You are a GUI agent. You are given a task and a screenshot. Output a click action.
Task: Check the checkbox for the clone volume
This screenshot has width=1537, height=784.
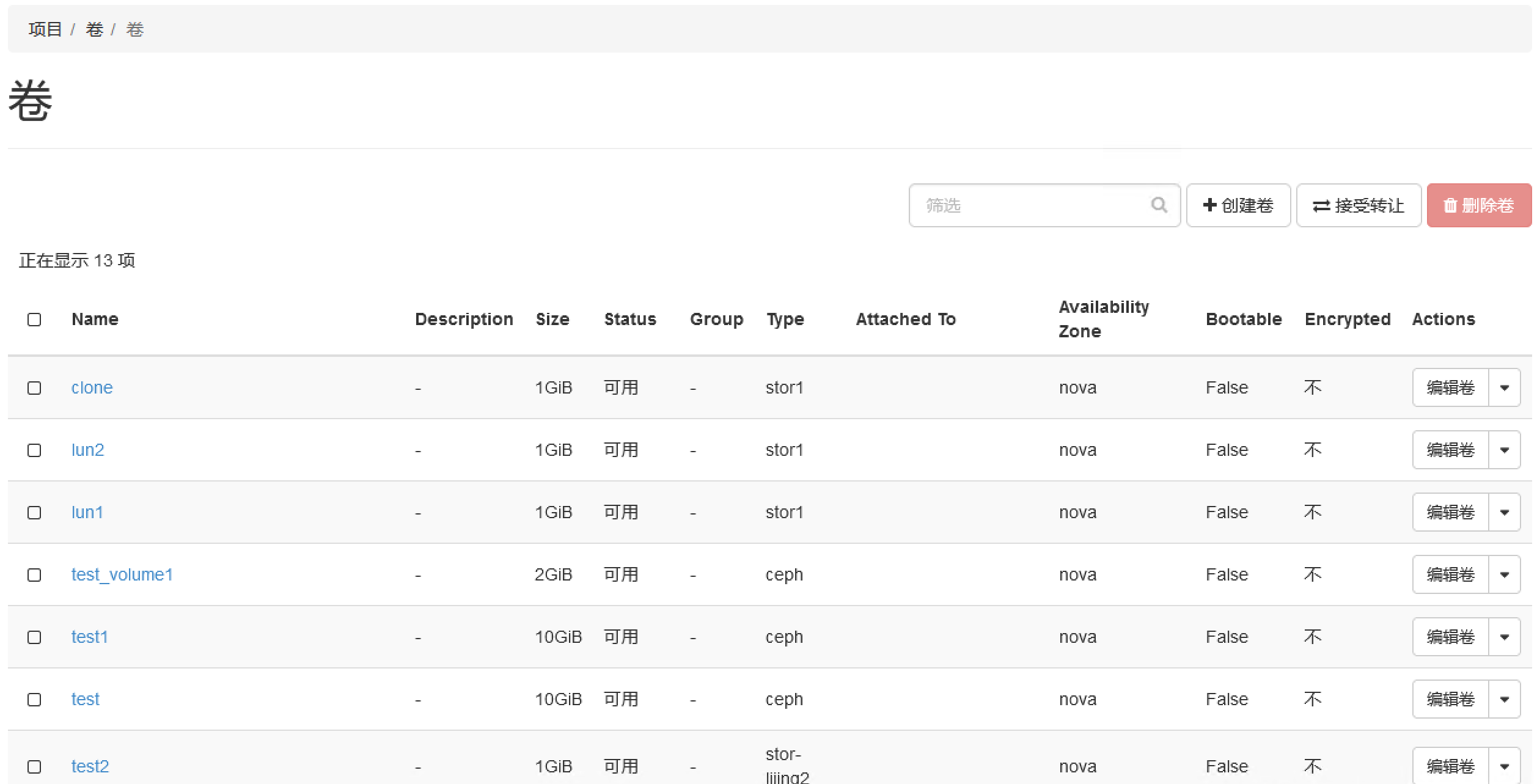(34, 388)
